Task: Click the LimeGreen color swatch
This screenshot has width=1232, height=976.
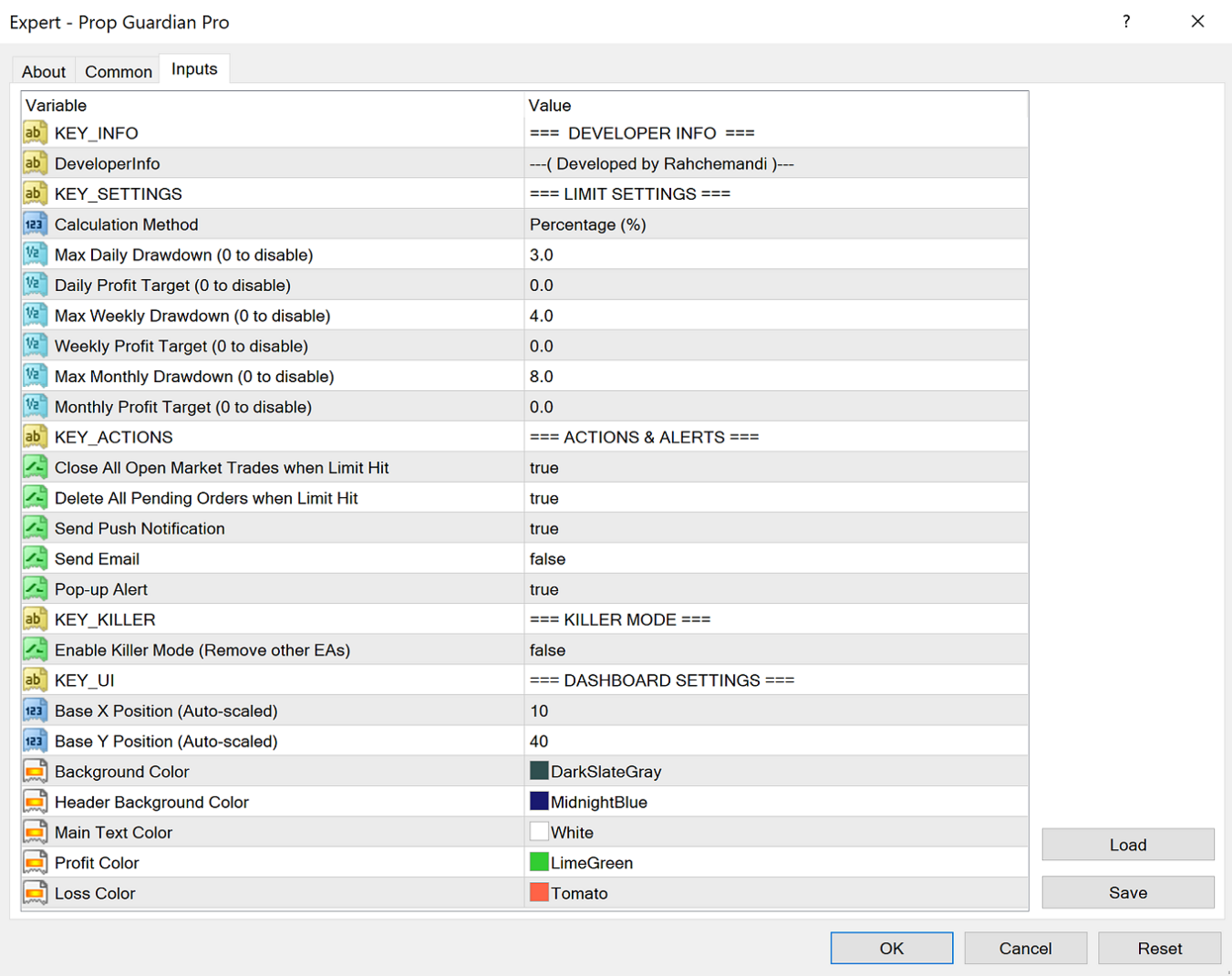Action: point(539,862)
